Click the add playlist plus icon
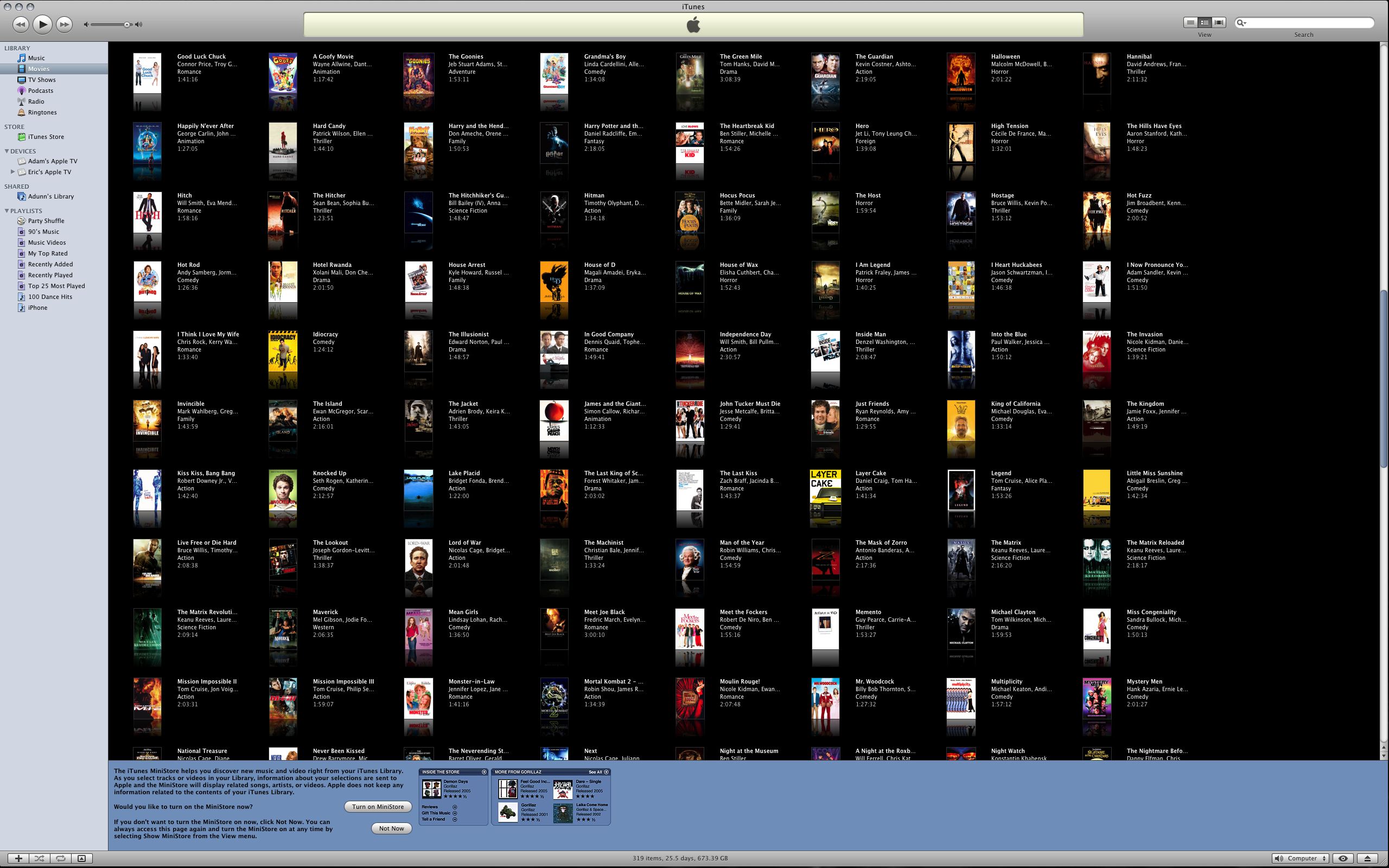The height and width of the screenshot is (868, 1389). [18, 858]
